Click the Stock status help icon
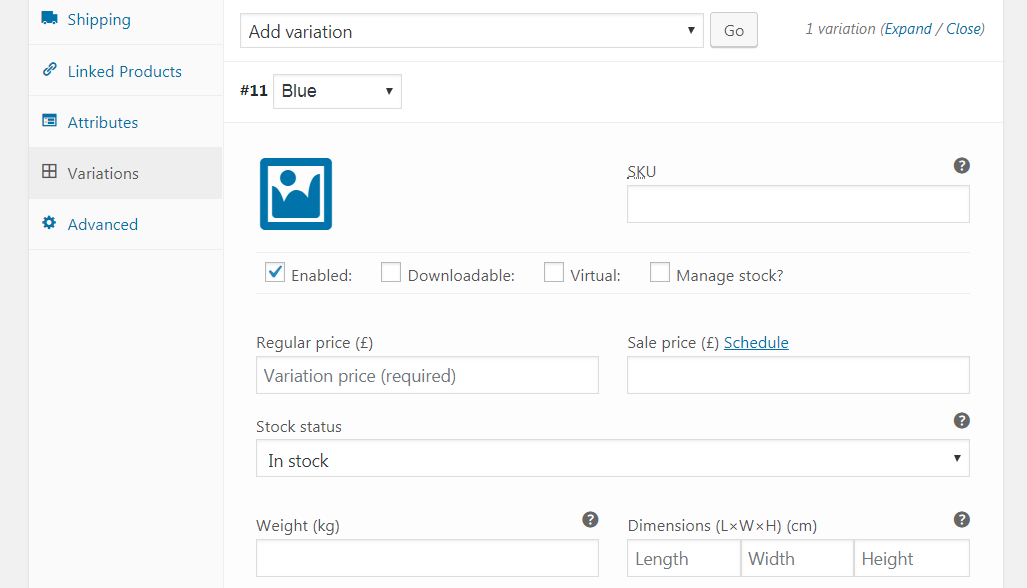This screenshot has height=588, width=1027. point(962,420)
